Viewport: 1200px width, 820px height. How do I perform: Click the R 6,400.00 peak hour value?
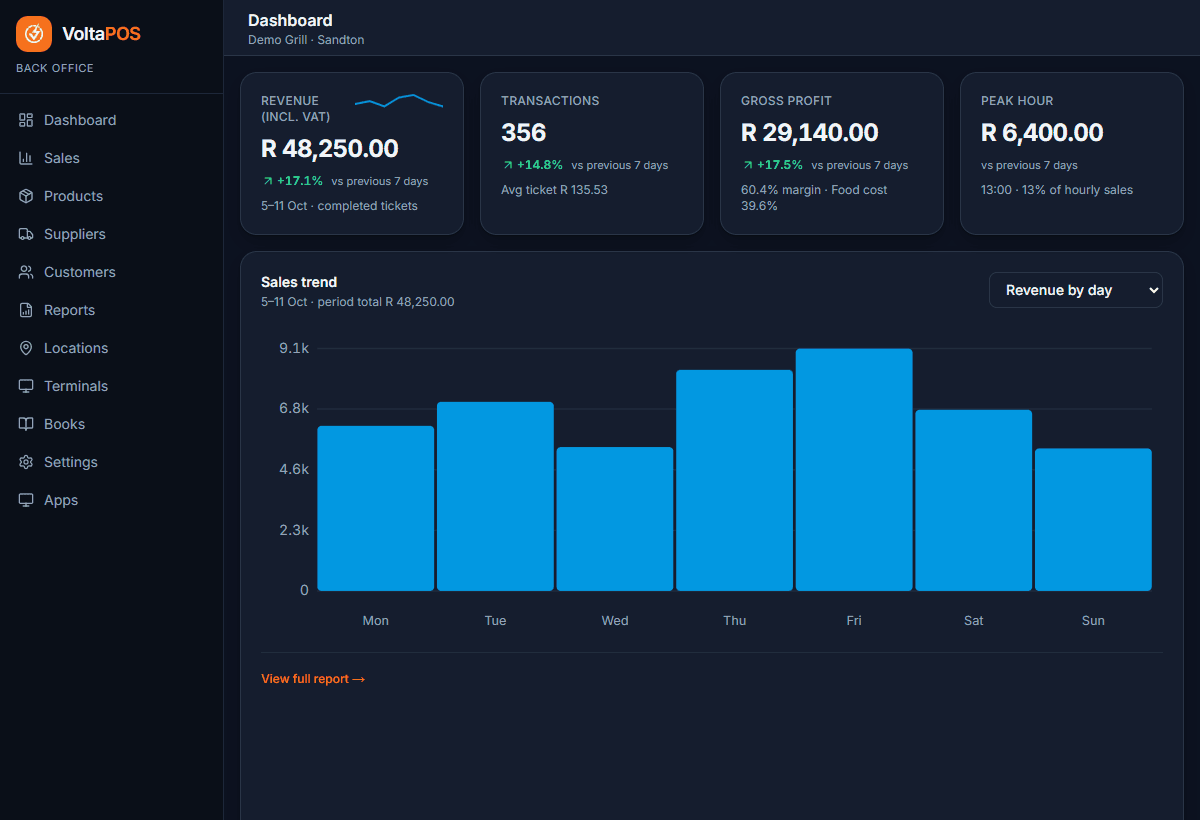pyautogui.click(x=1042, y=133)
